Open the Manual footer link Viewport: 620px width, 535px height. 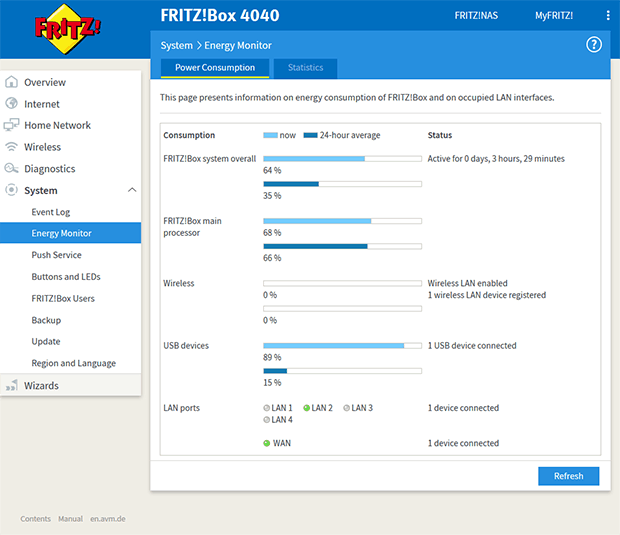coord(70,519)
